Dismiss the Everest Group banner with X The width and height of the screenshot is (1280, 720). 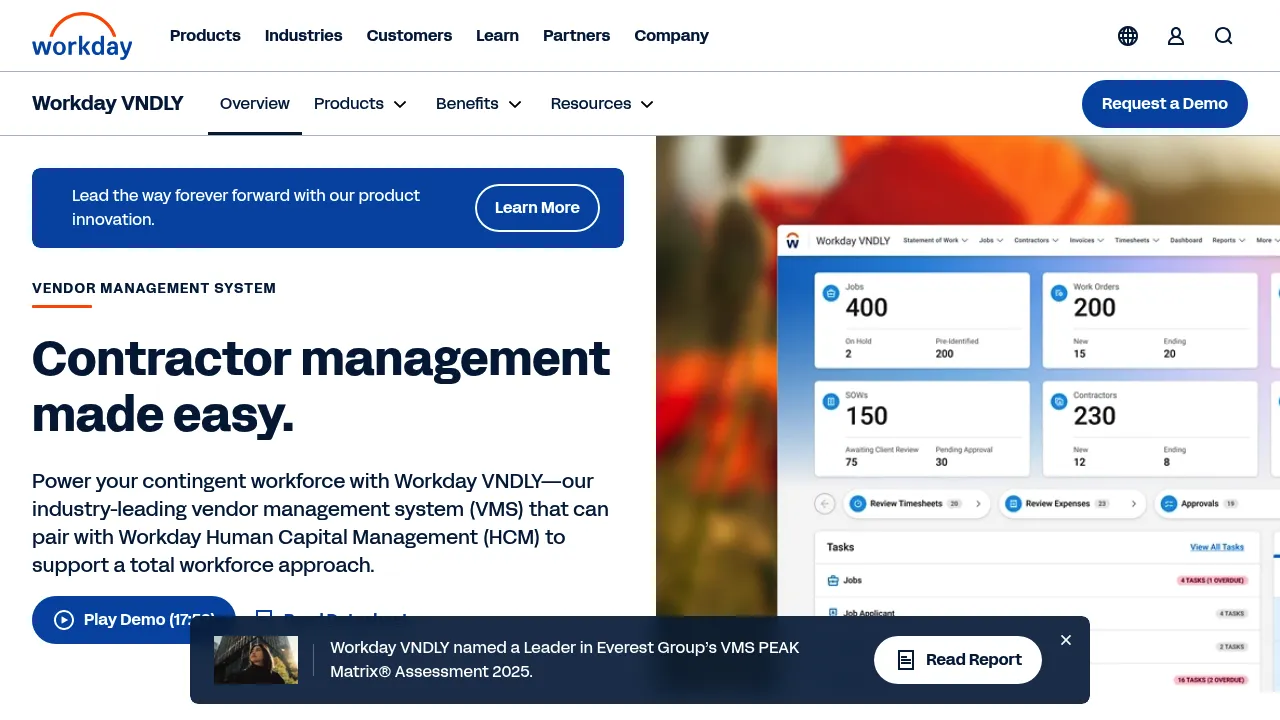coord(1066,640)
